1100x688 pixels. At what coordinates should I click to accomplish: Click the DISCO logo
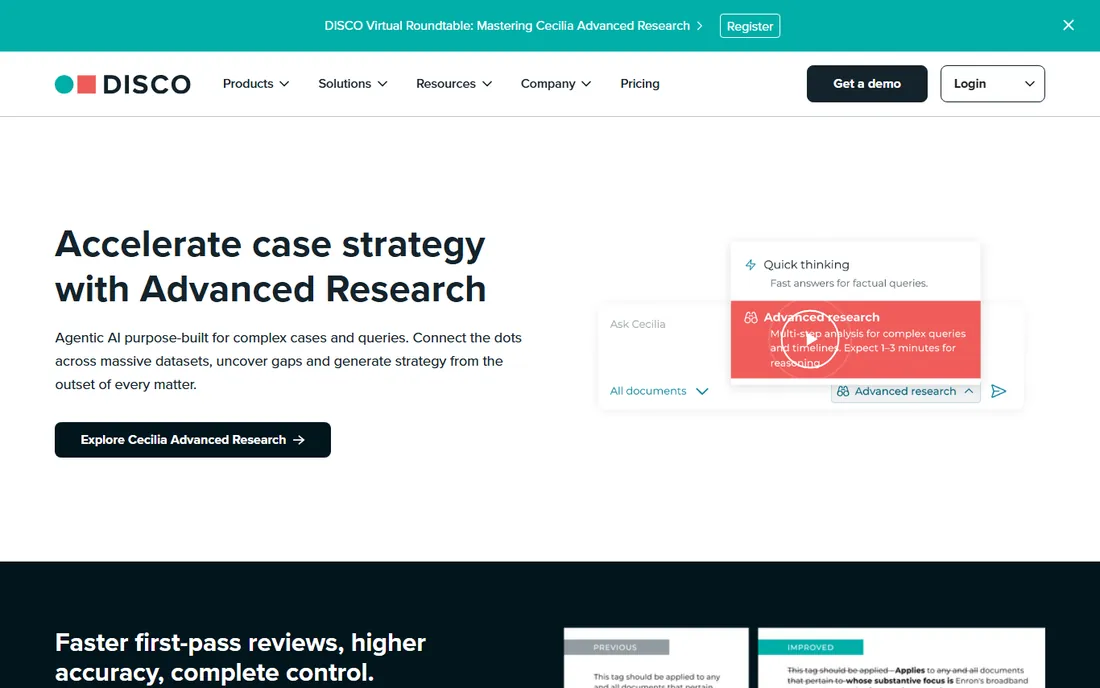point(123,84)
